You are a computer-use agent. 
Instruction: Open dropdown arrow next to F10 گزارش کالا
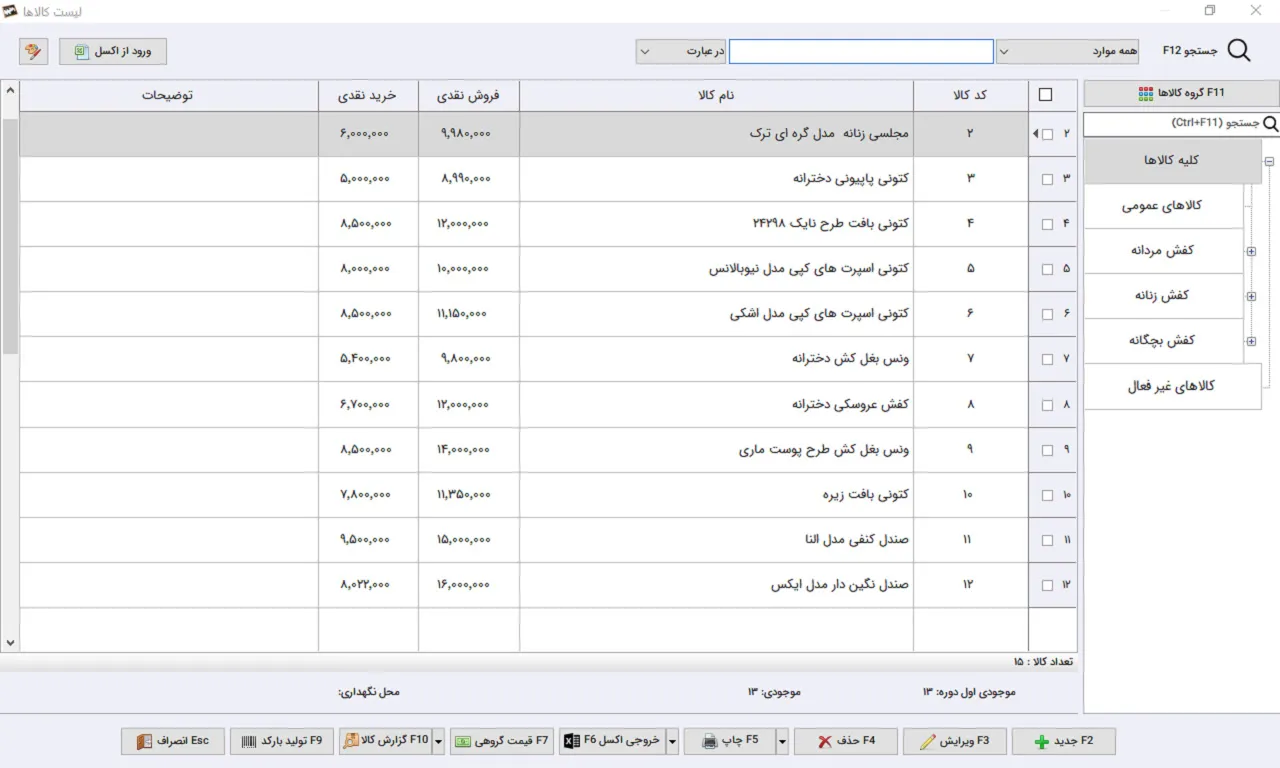click(438, 741)
